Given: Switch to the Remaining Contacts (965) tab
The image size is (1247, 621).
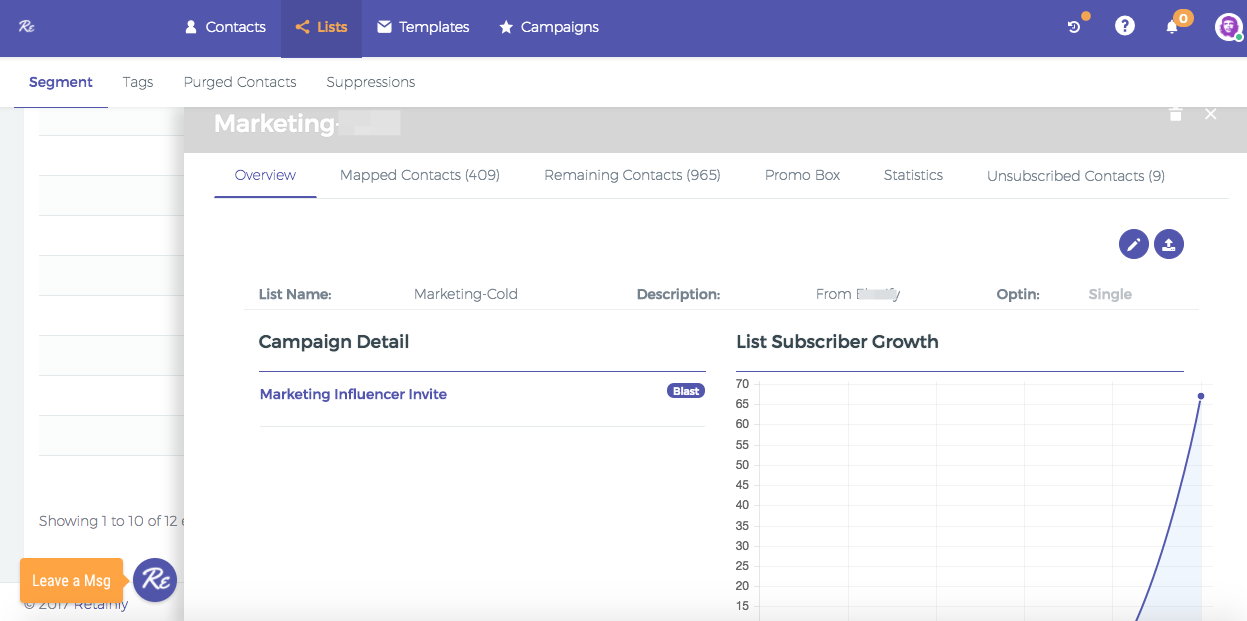Looking at the screenshot, I should click(632, 175).
